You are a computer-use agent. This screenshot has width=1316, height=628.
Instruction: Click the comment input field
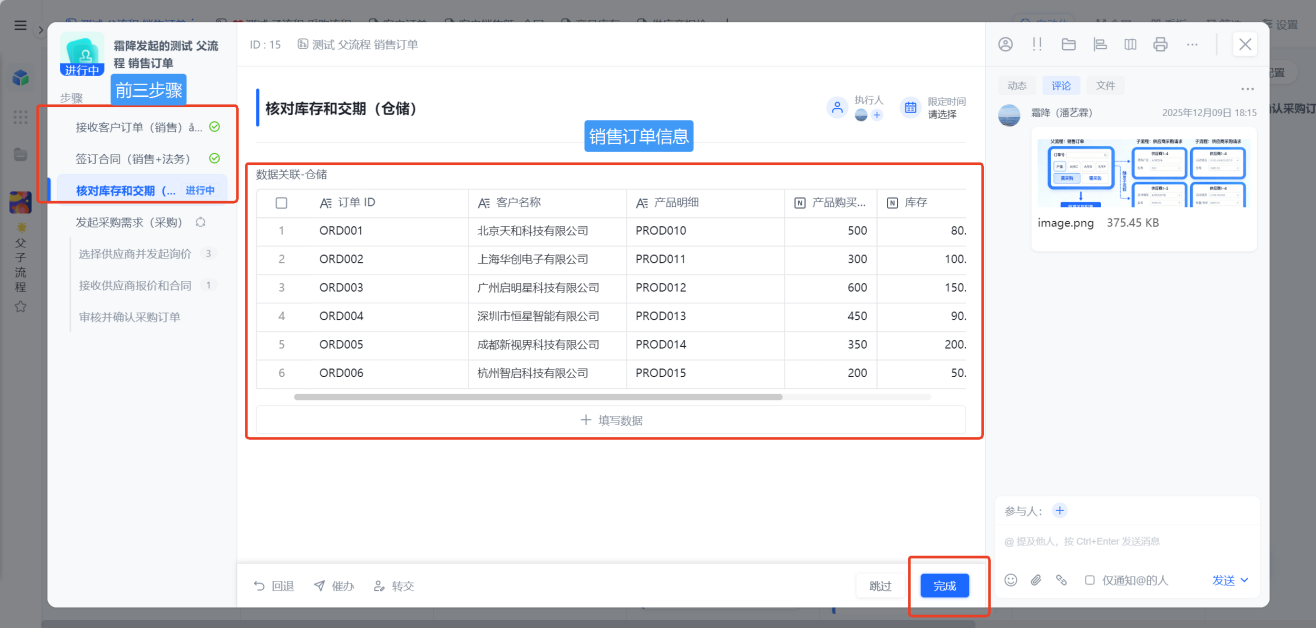tap(1127, 541)
